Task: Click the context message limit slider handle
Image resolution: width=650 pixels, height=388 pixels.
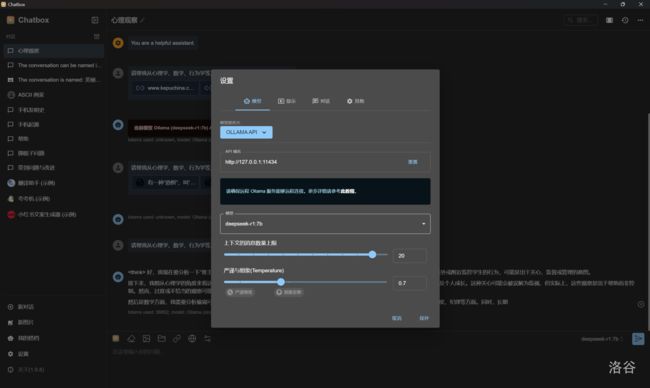Action: (372, 255)
